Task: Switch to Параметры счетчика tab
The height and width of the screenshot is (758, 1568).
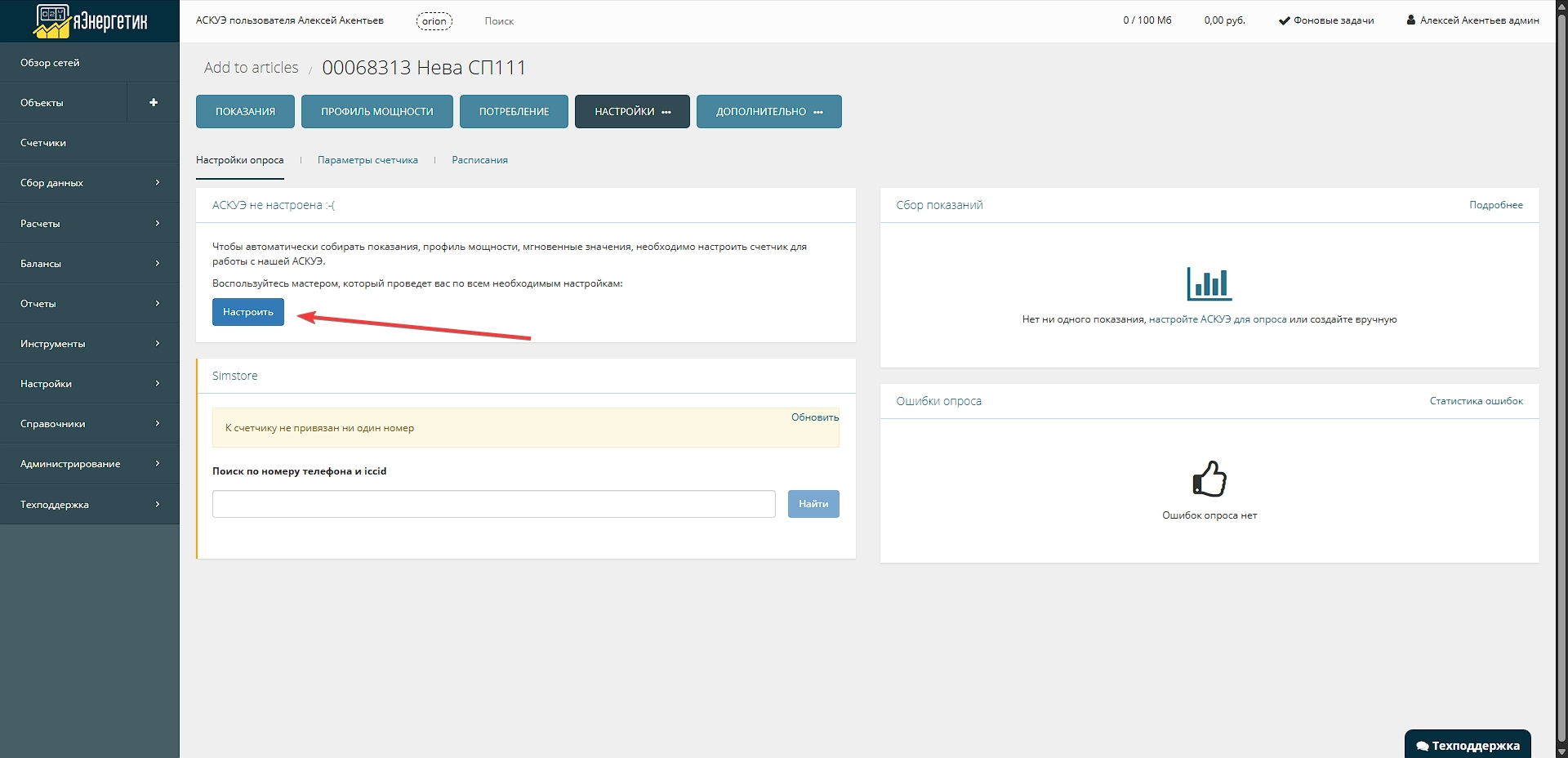Action: (x=367, y=160)
